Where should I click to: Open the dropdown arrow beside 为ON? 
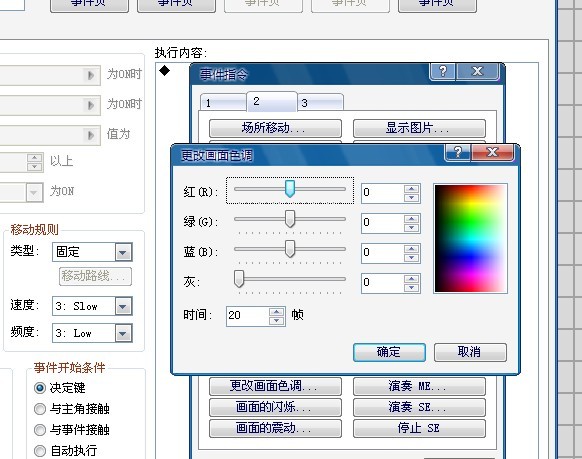click(34, 192)
